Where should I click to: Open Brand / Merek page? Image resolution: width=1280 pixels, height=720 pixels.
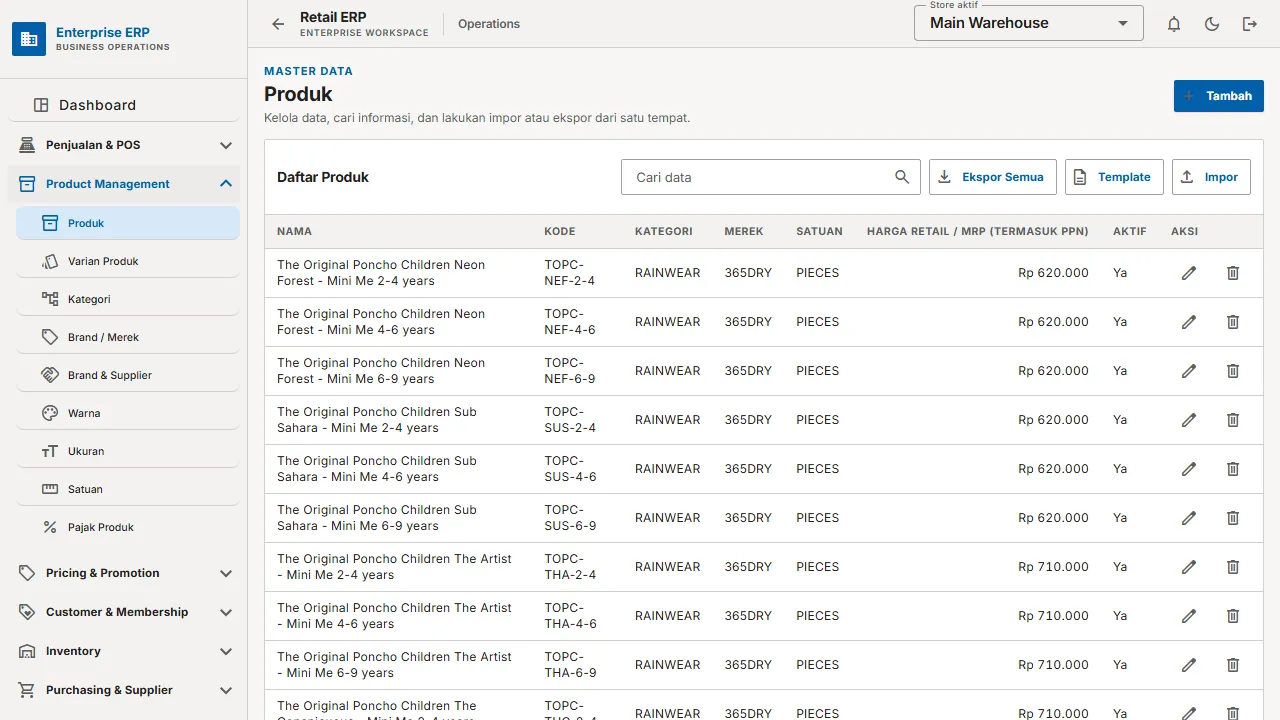click(128, 337)
